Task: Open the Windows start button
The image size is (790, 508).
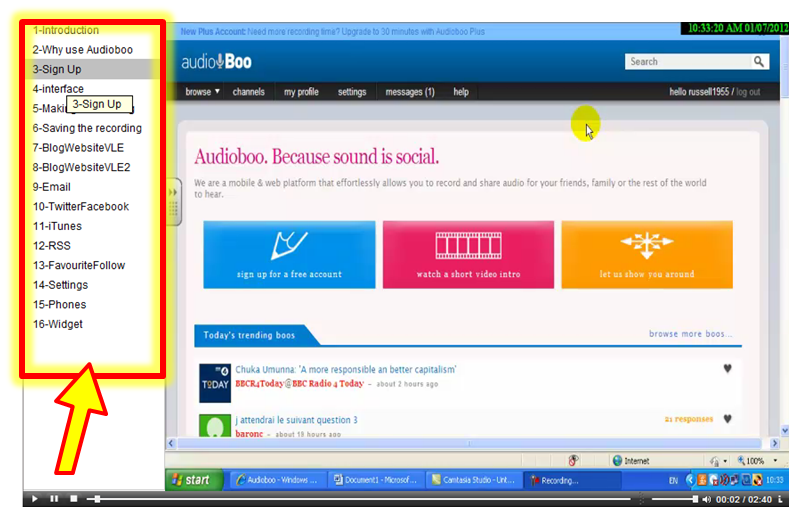Action: [194, 480]
